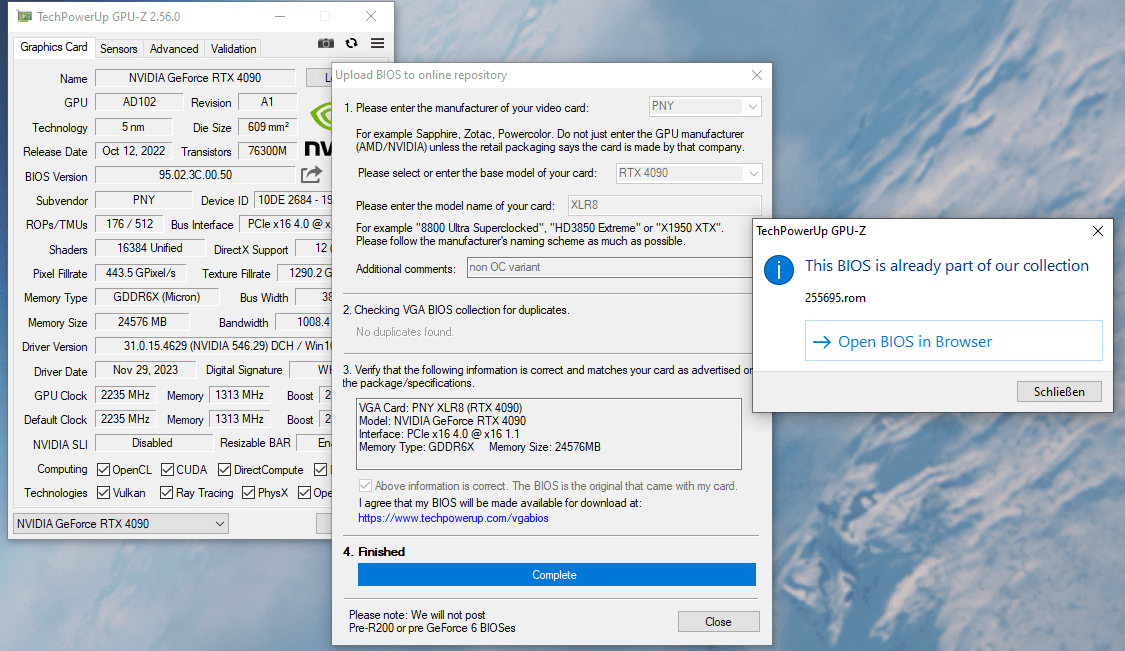The height and width of the screenshot is (651, 1125).
Task: Take a screenshot with the camera icon
Action: pyautogui.click(x=326, y=43)
